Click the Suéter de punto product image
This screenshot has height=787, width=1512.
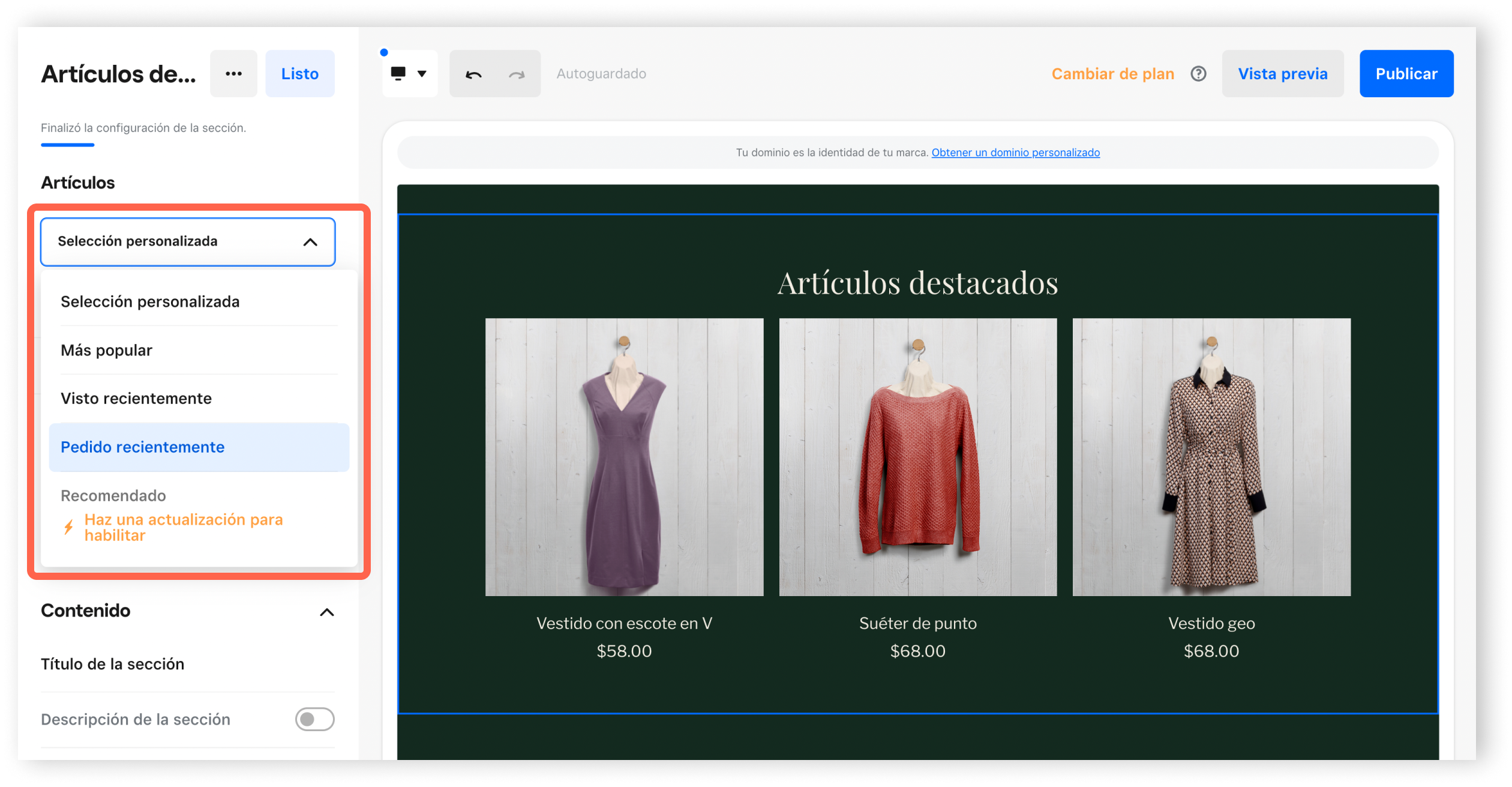click(917, 457)
